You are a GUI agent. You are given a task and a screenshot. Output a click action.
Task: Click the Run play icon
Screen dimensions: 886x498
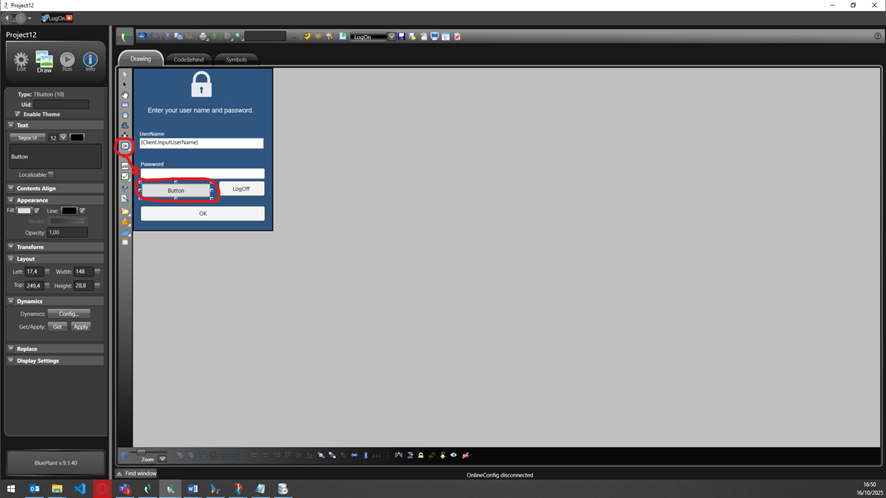click(x=67, y=61)
